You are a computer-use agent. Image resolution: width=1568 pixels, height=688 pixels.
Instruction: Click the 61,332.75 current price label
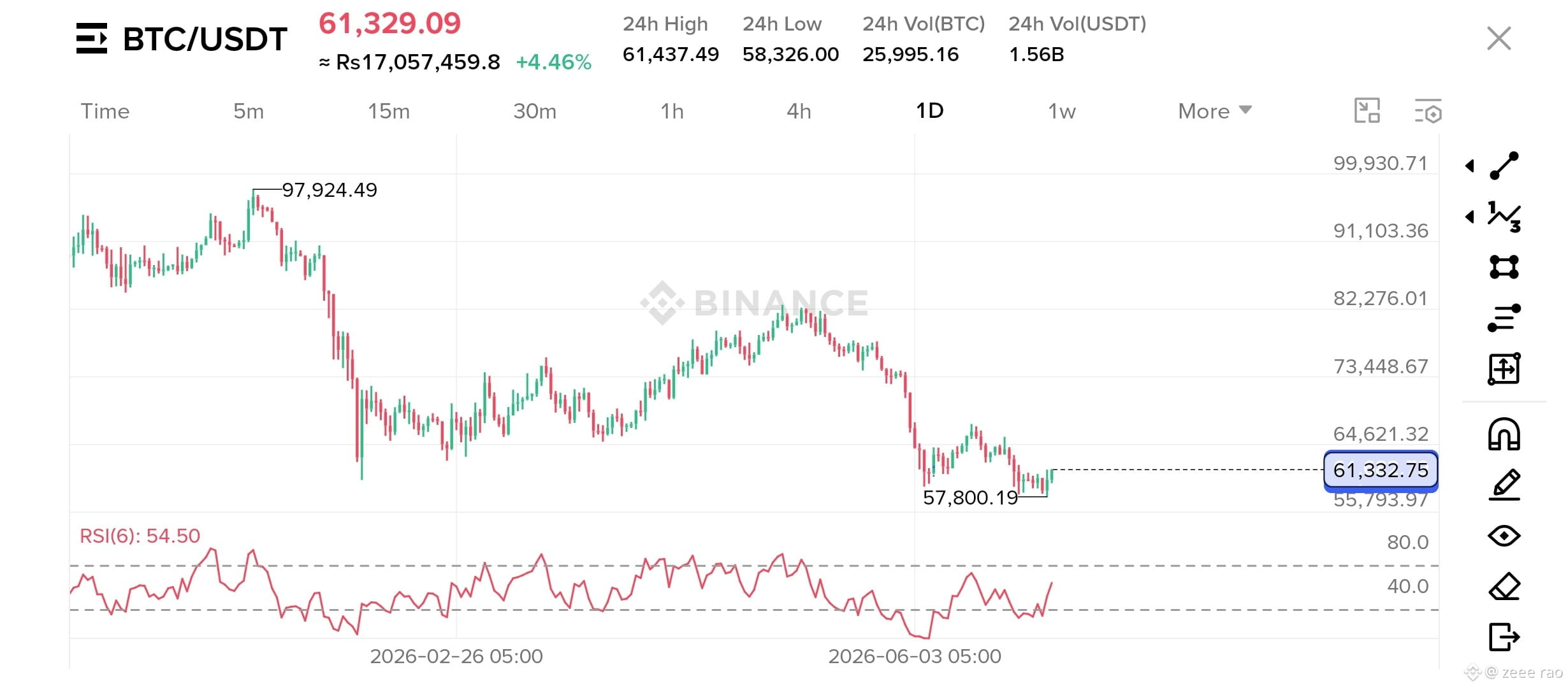pyautogui.click(x=1381, y=470)
